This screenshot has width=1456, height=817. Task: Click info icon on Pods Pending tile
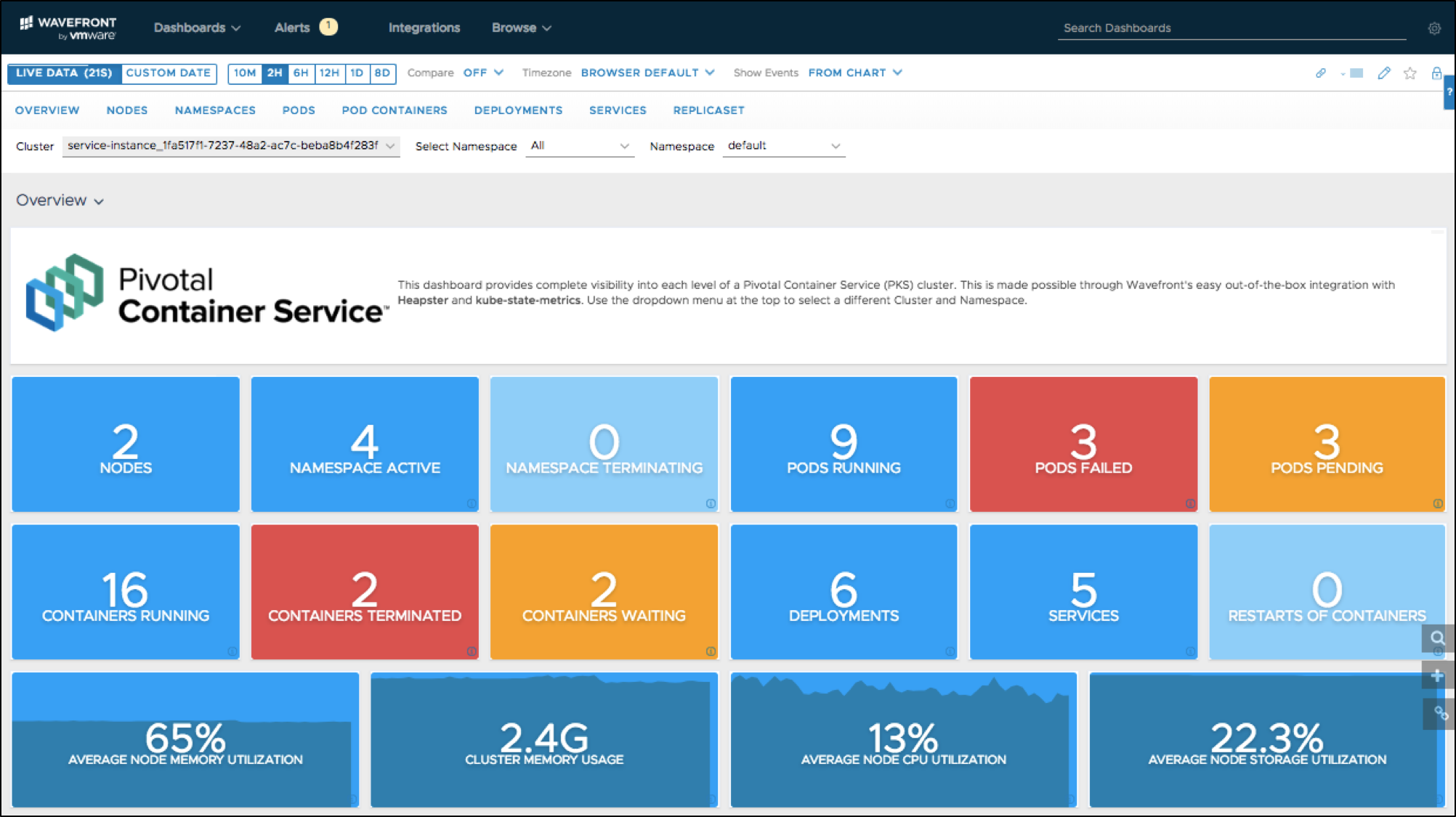point(1438,503)
